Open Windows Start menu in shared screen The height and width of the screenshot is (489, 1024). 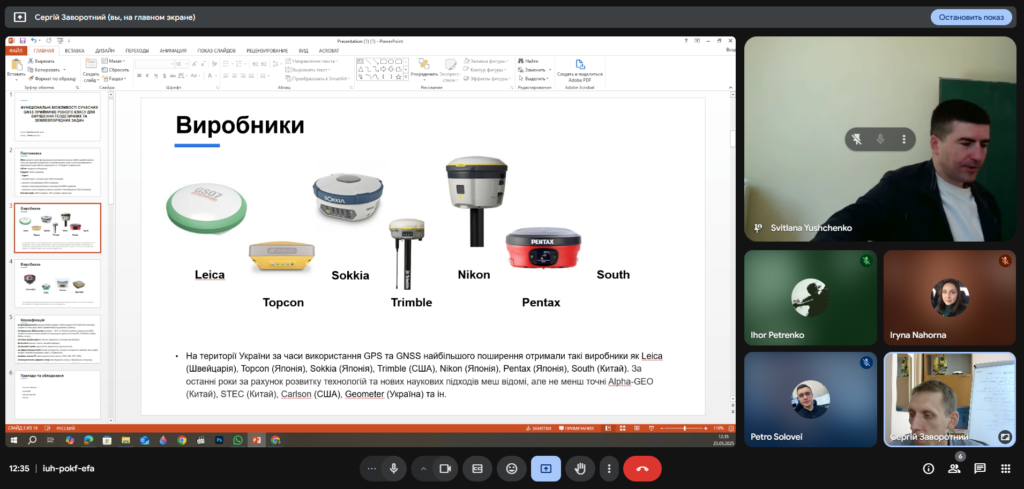[13, 440]
